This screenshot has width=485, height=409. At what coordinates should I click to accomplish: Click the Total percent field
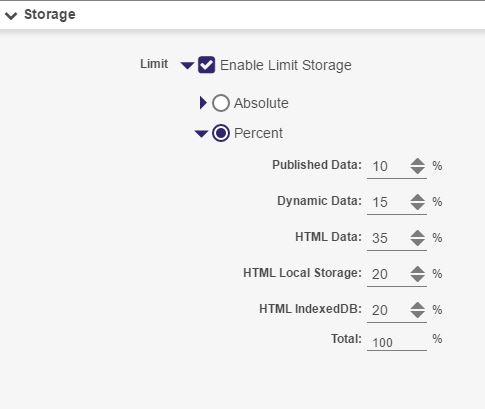(x=397, y=342)
